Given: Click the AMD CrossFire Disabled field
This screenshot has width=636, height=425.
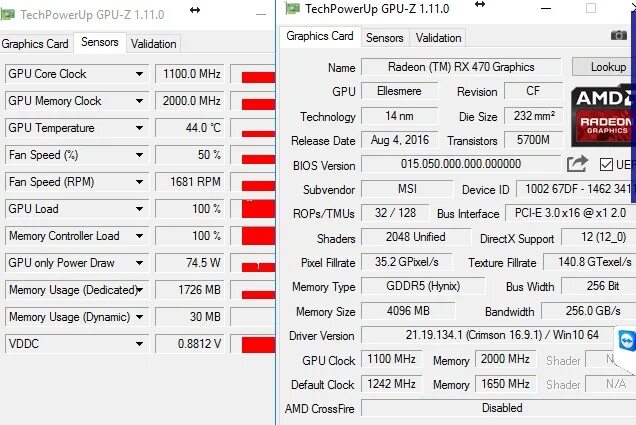Looking at the screenshot, I should (x=499, y=408).
